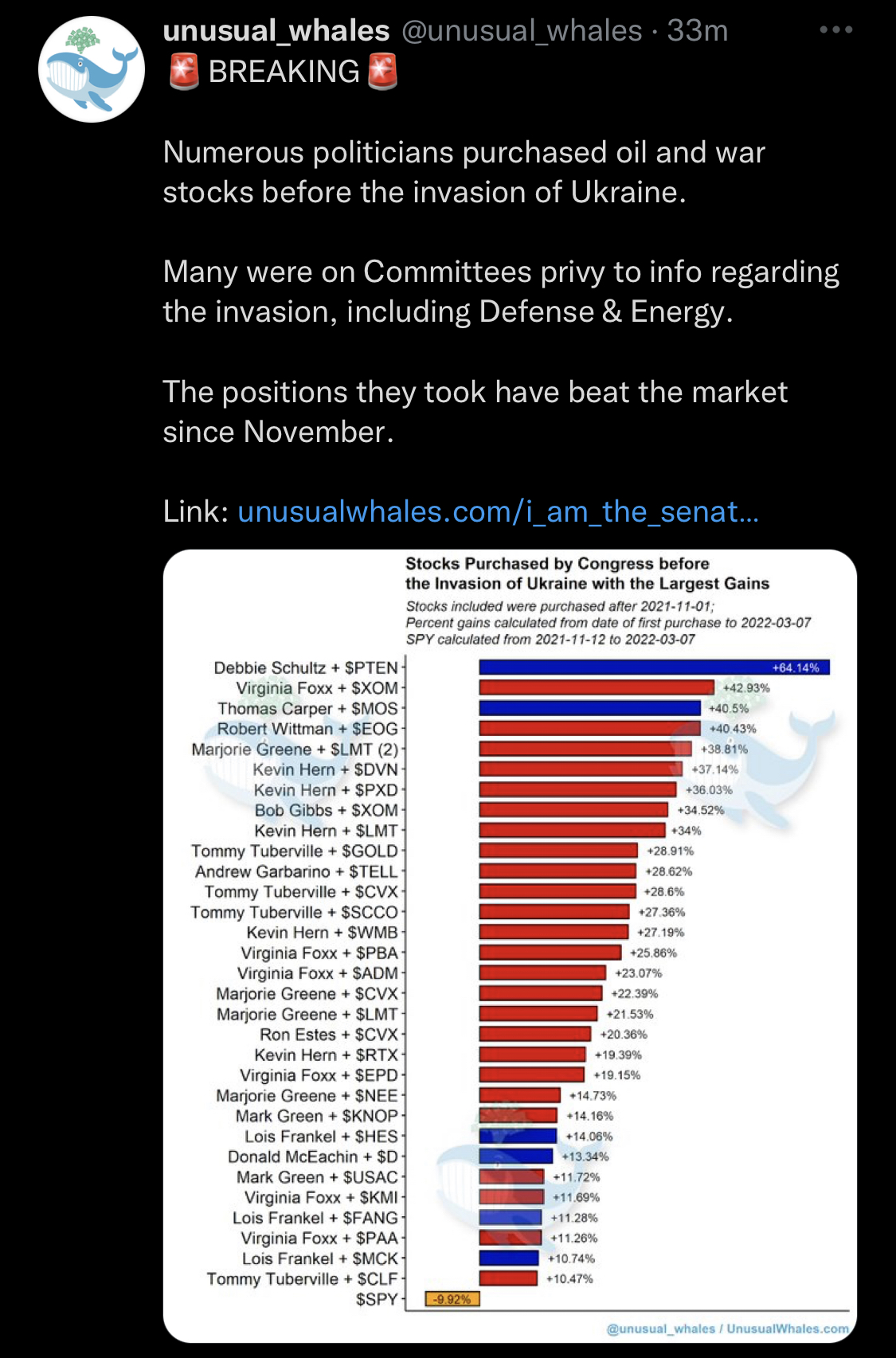The width and height of the screenshot is (896, 1358).
Task: Click the Marjorie Greene + $LMT (2) label
Action: (295, 749)
